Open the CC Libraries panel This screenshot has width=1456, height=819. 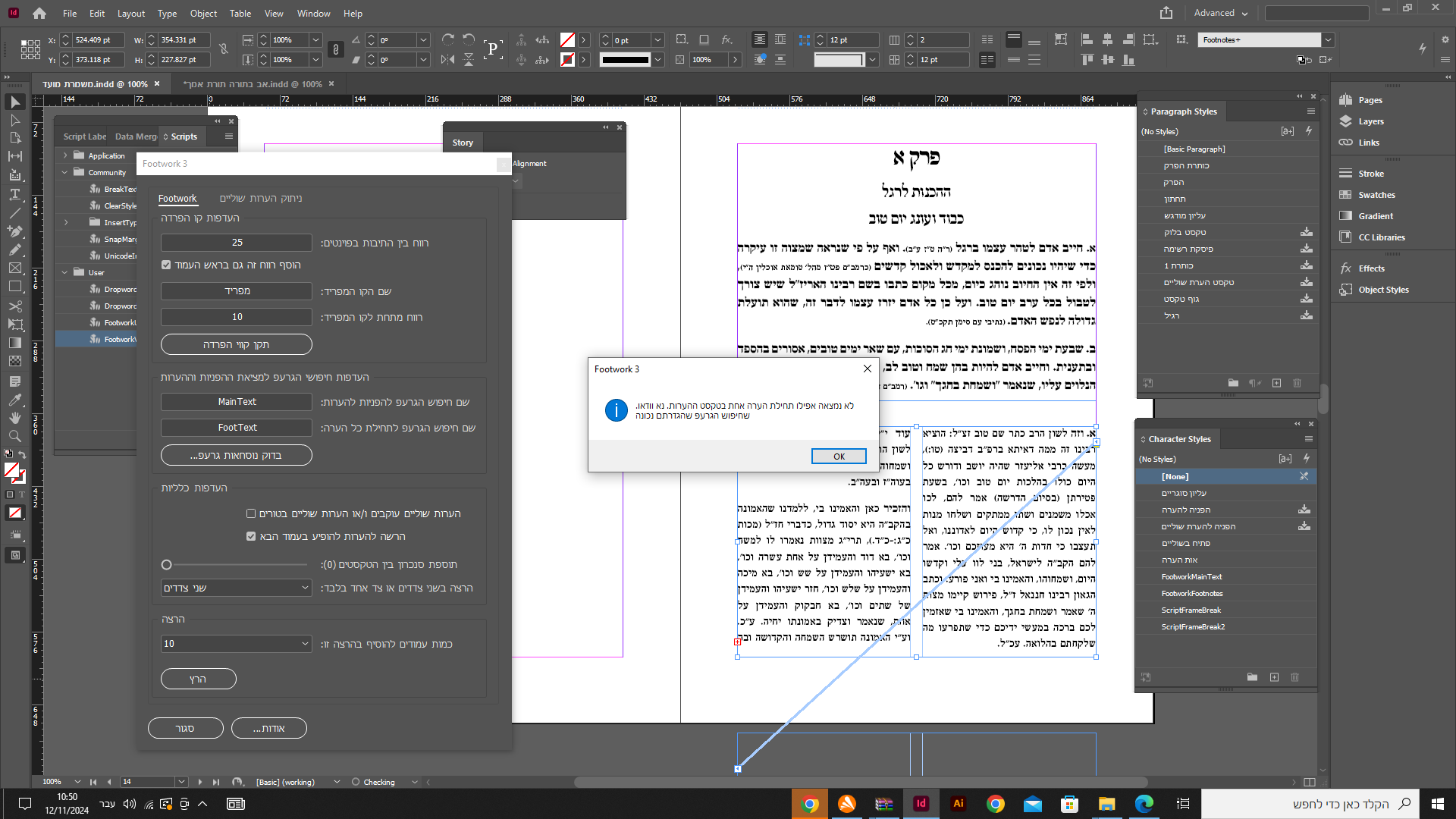[x=1381, y=237]
